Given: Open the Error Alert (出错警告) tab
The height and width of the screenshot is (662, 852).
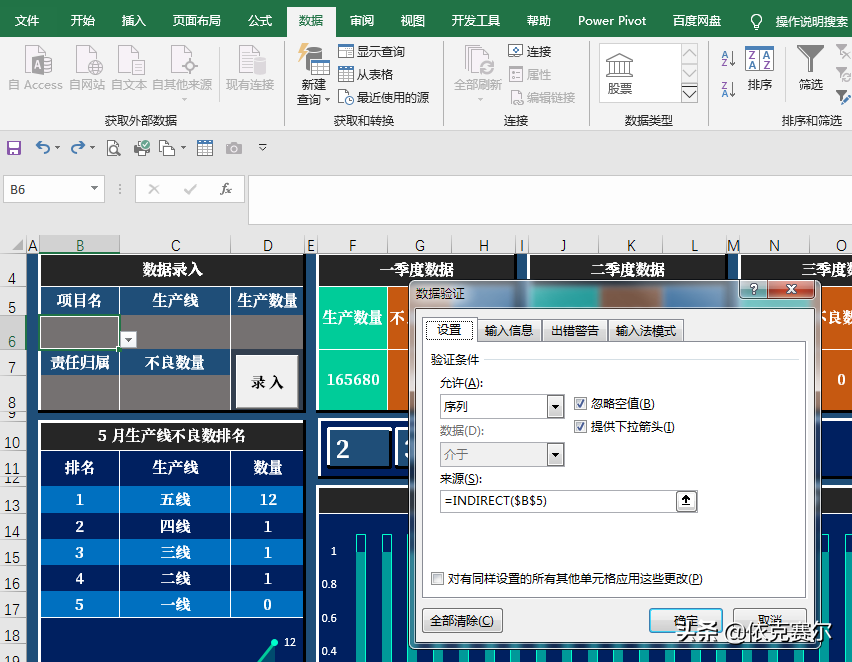Looking at the screenshot, I should pos(575,330).
